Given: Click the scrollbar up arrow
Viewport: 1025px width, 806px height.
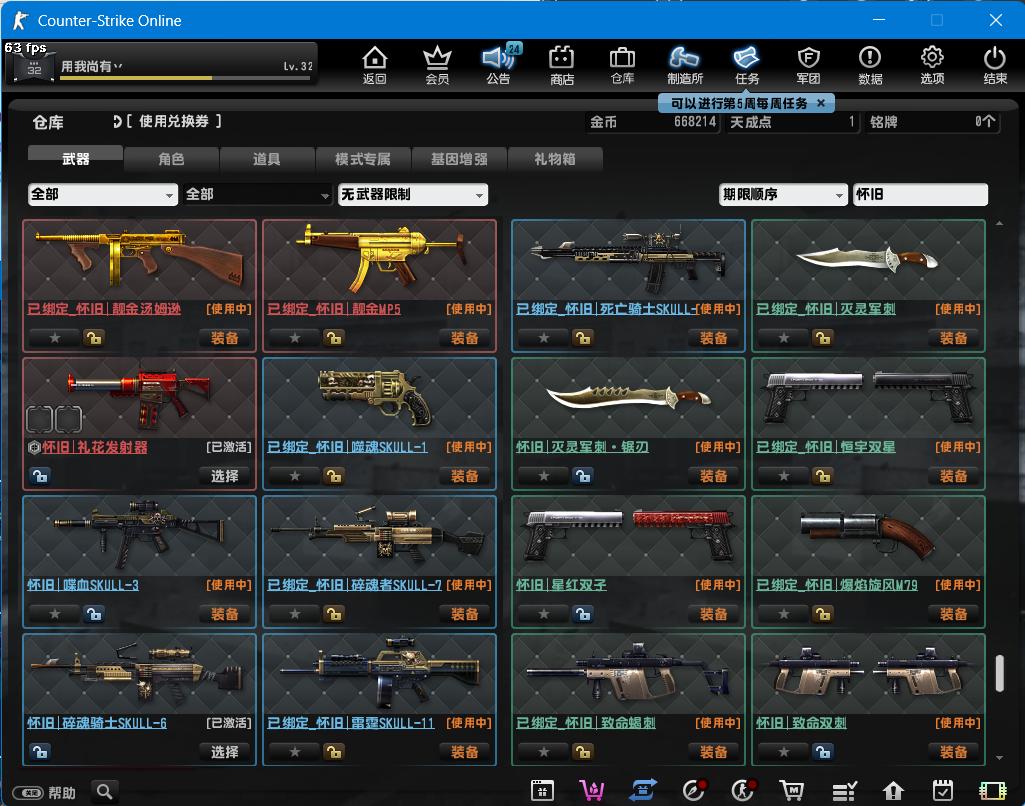Looking at the screenshot, I should point(999,224).
